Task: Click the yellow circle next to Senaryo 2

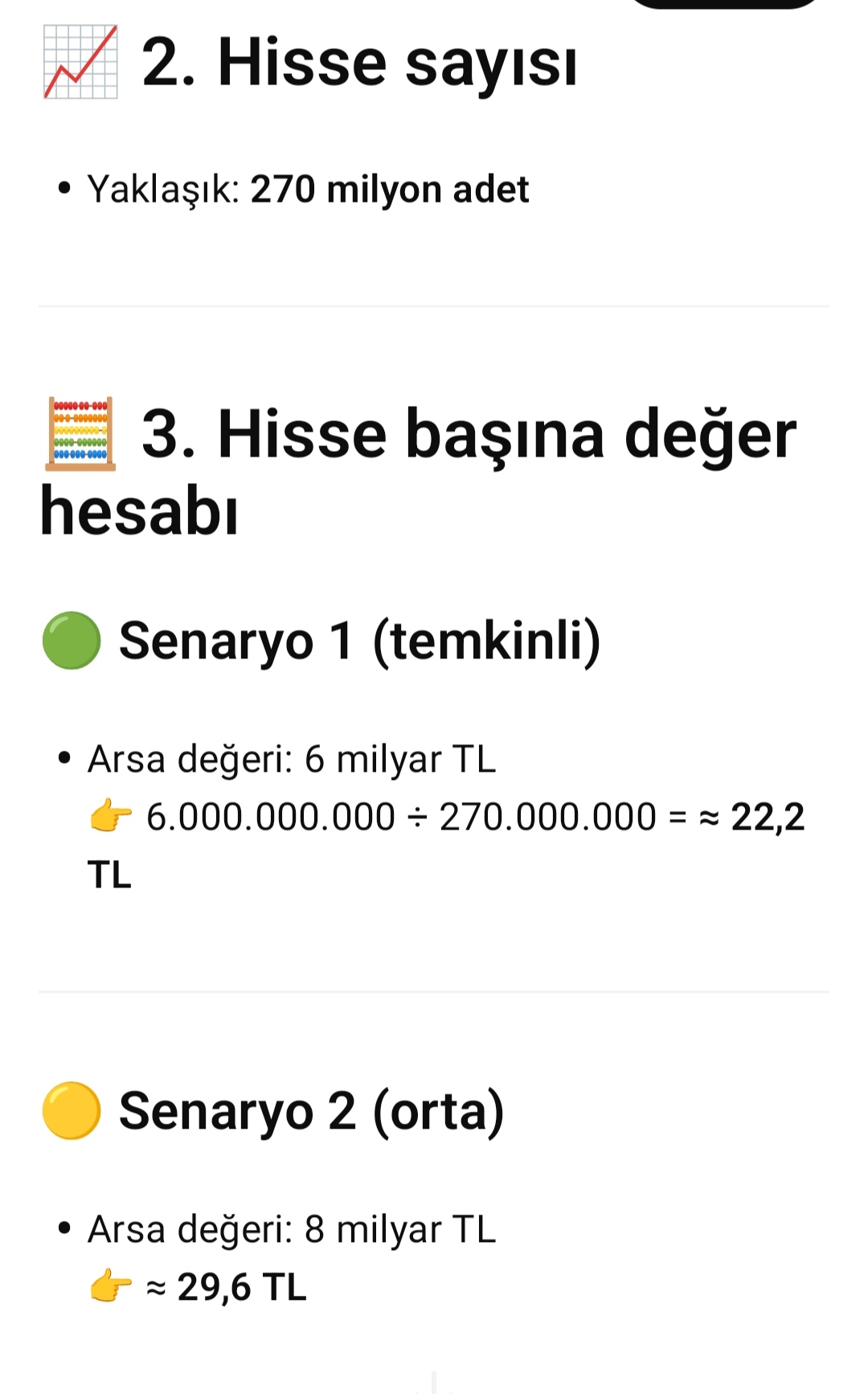Action: [72, 1111]
